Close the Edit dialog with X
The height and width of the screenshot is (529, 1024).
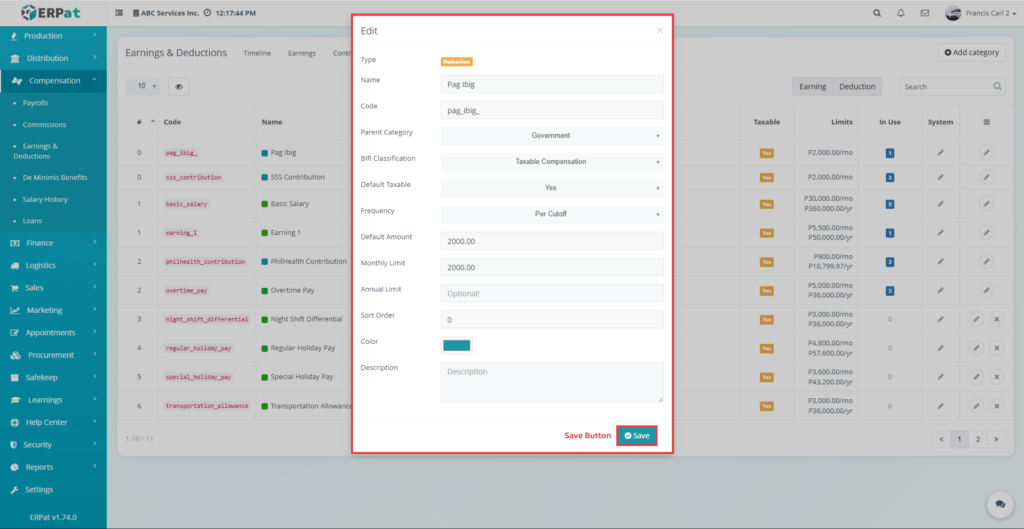tap(659, 31)
